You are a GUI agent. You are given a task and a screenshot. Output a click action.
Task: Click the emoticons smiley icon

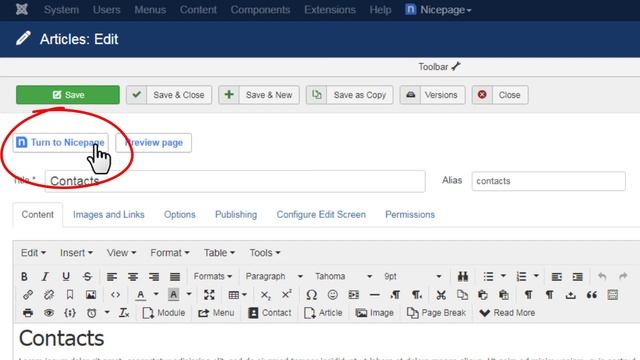(x=333, y=295)
